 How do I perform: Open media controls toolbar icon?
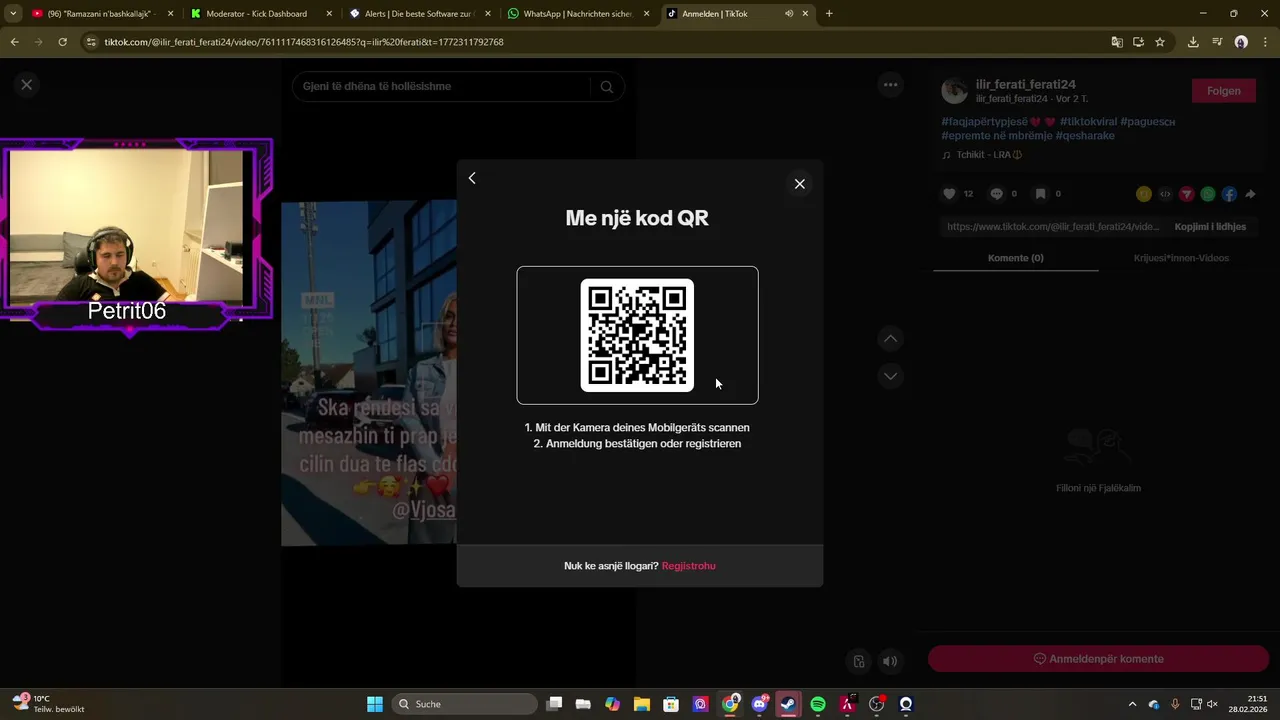(x=1217, y=42)
